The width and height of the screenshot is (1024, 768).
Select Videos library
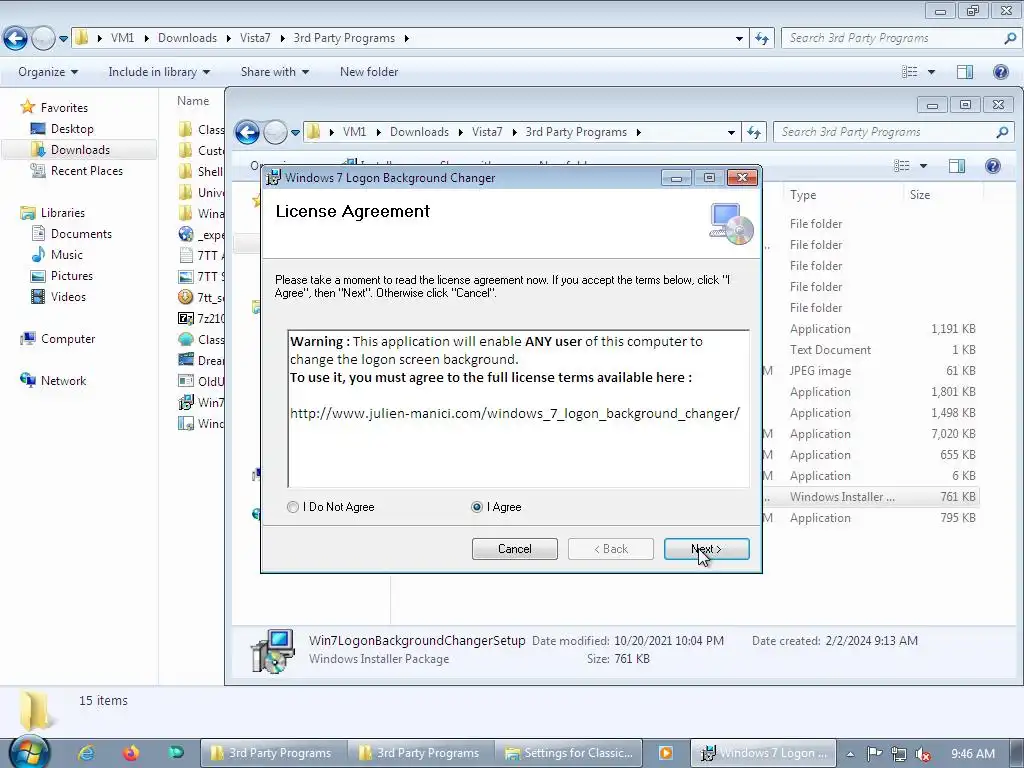(x=68, y=296)
